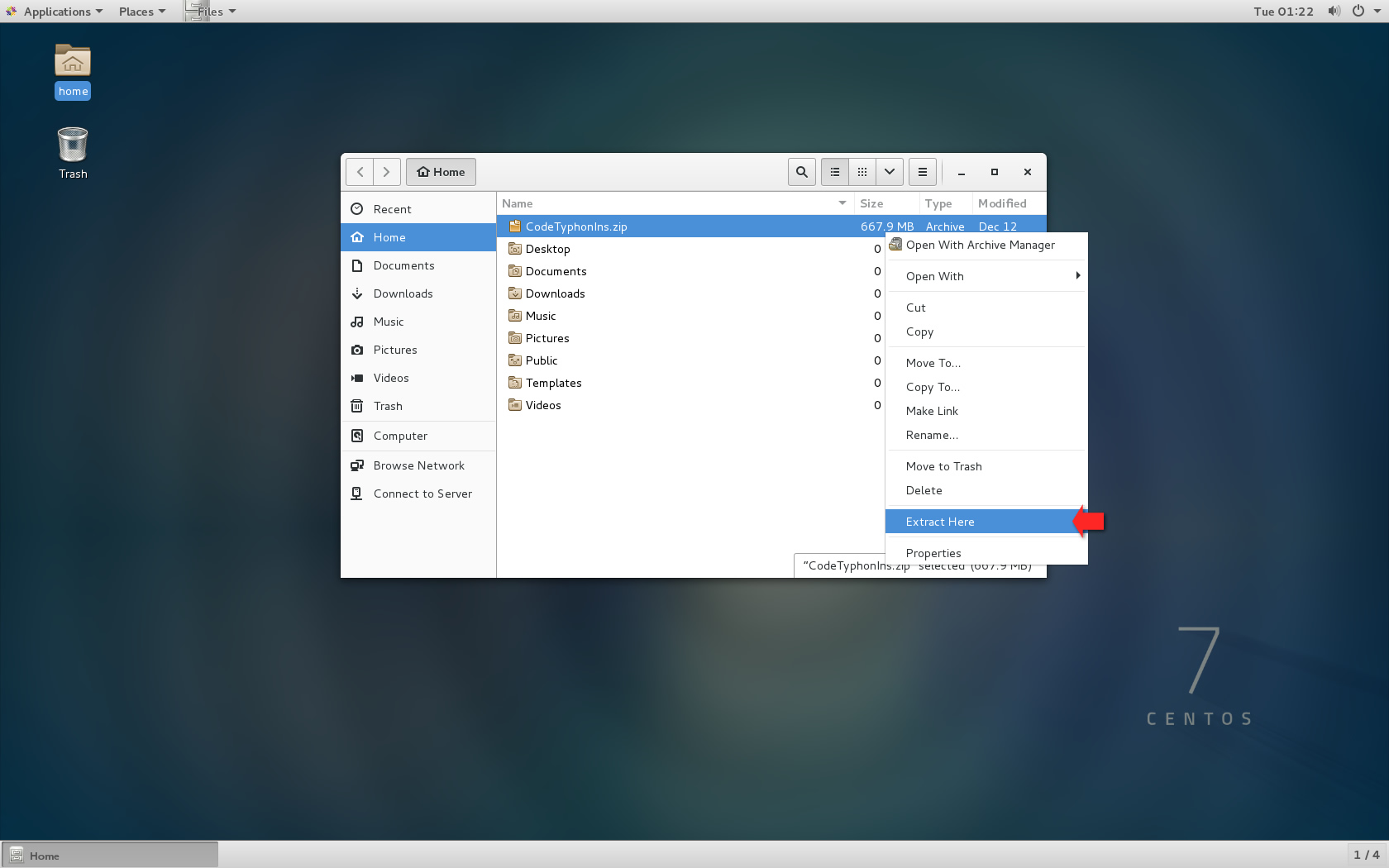Select the CodeTyphonIns.zip file
This screenshot has height=868, width=1389.
(771, 227)
